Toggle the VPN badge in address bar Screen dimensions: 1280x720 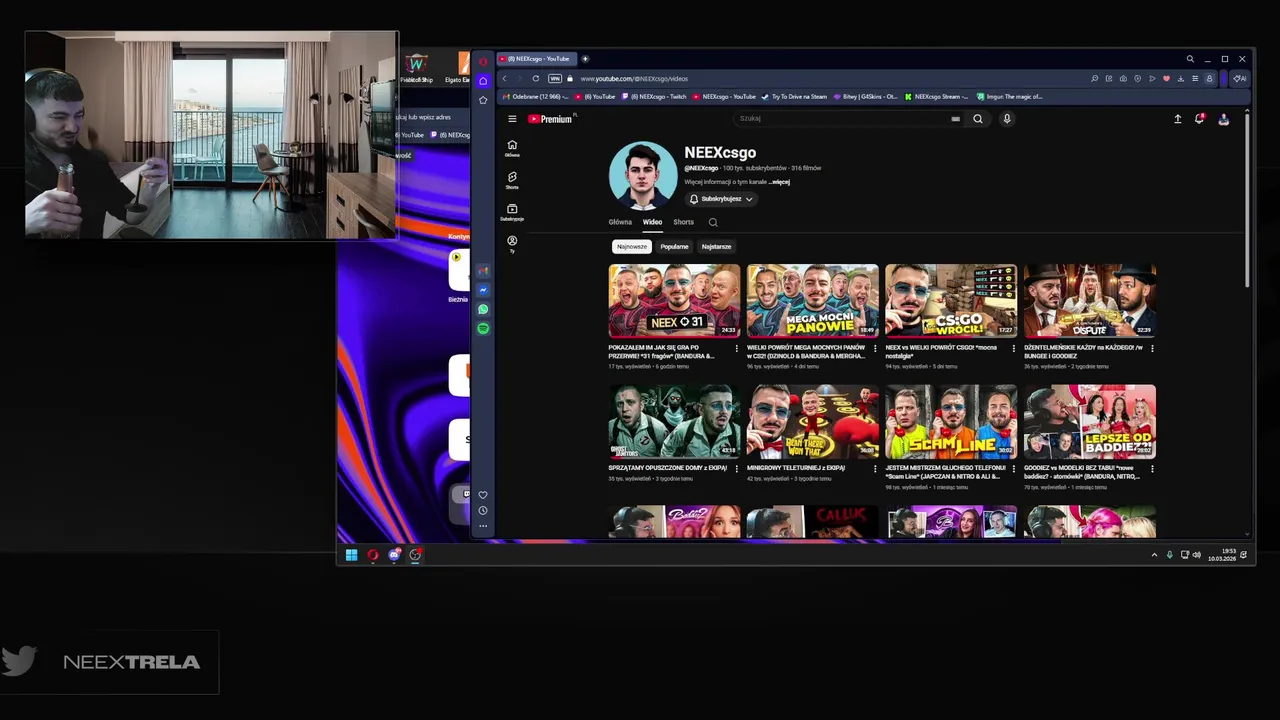(x=555, y=78)
